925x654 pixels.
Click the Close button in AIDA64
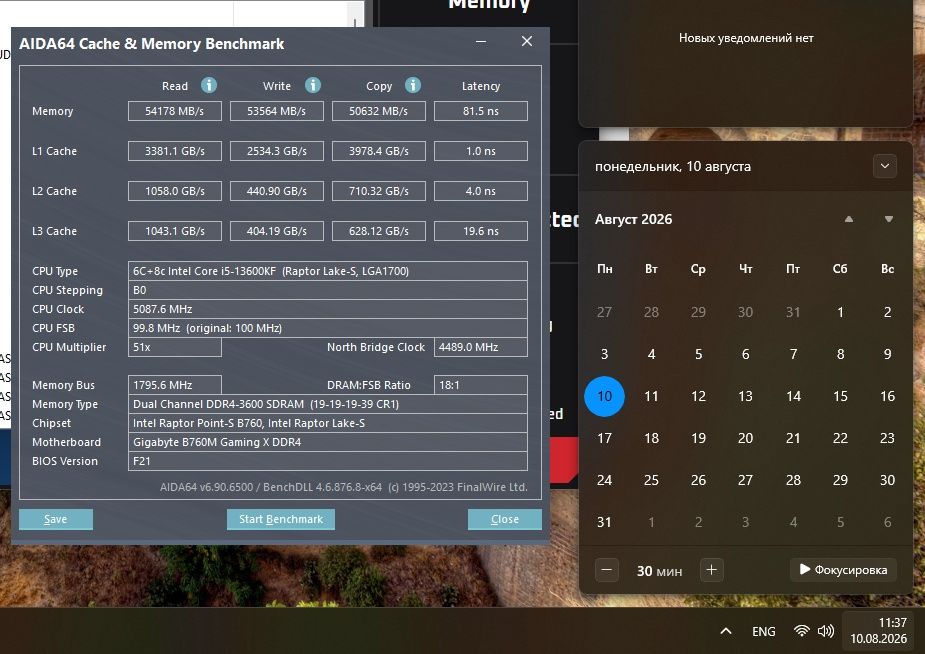505,519
